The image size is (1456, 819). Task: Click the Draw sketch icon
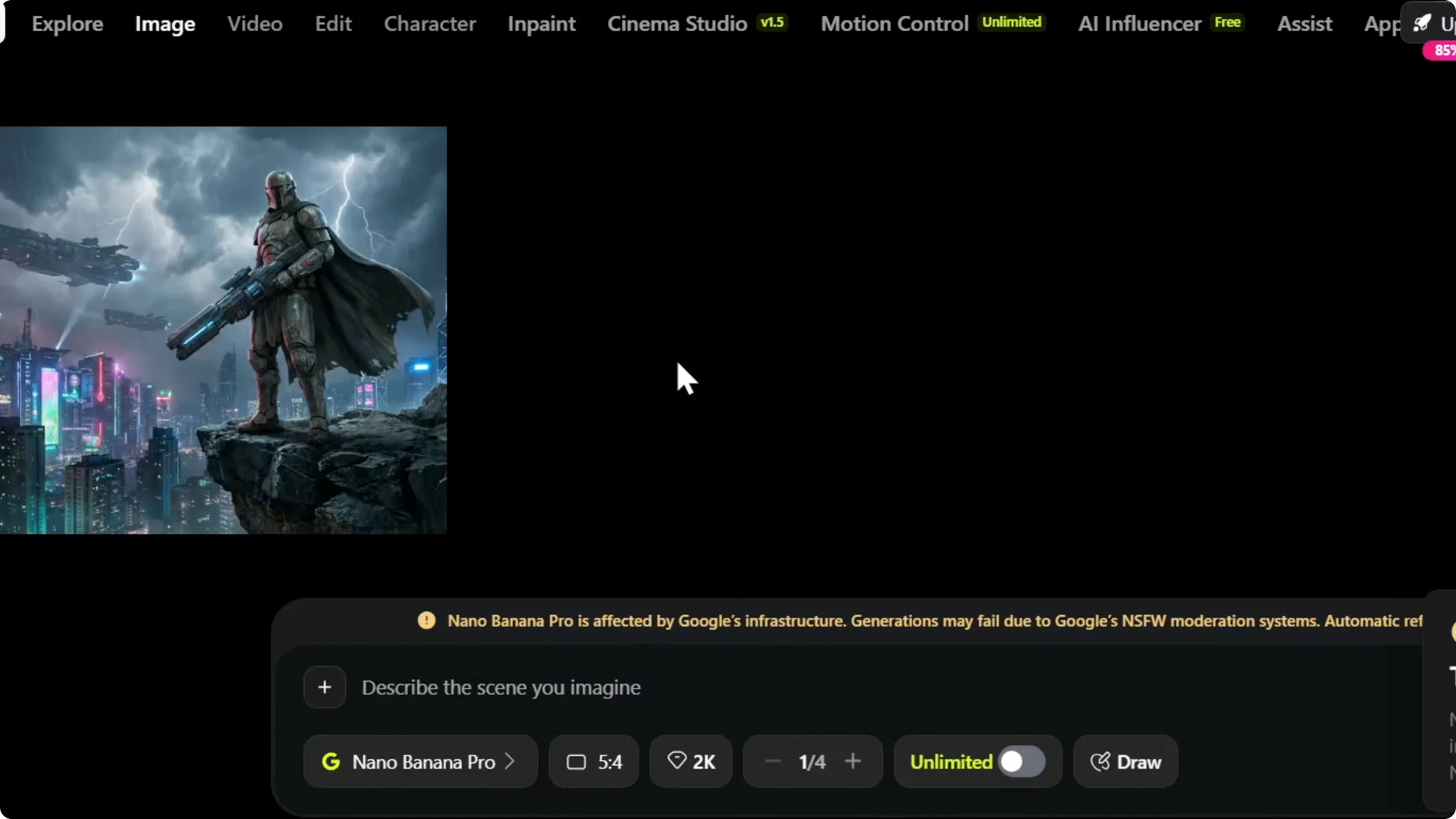click(x=1101, y=761)
